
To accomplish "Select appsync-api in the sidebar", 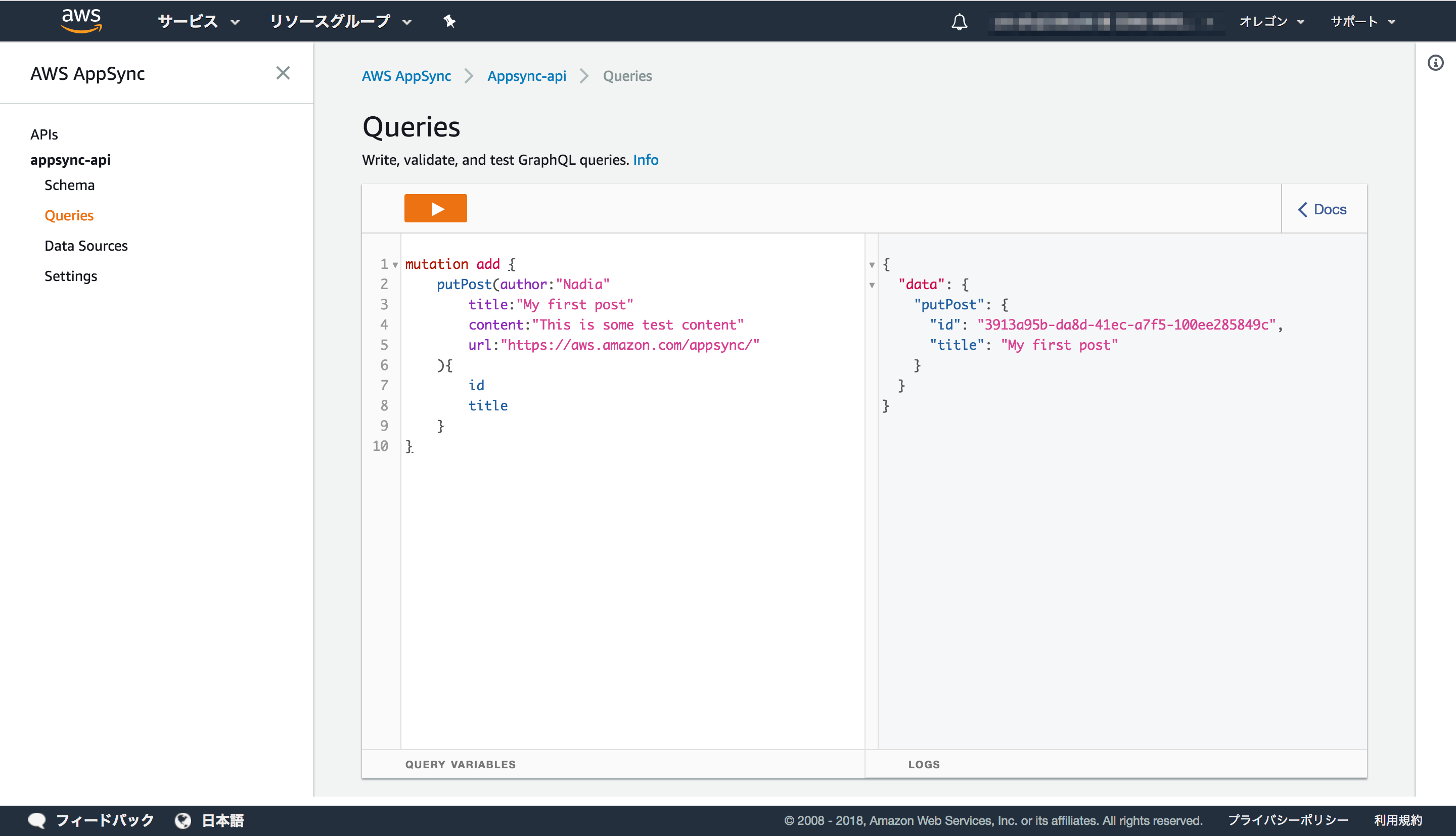I will [x=71, y=160].
